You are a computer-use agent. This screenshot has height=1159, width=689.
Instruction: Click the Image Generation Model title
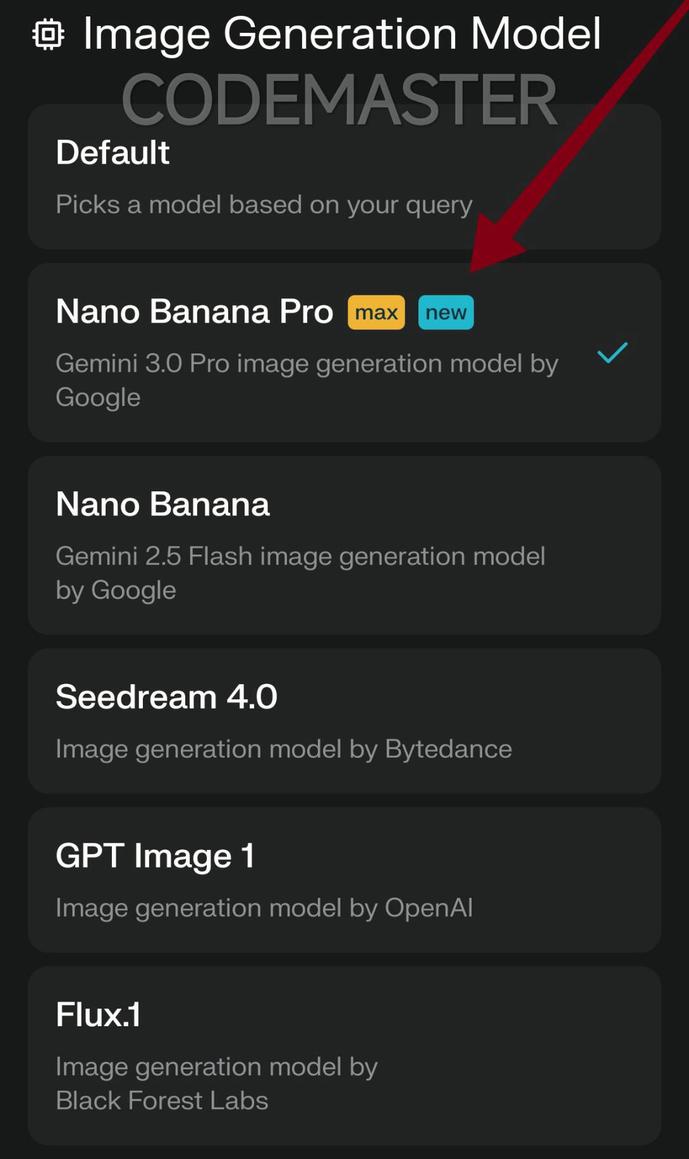tap(342, 34)
